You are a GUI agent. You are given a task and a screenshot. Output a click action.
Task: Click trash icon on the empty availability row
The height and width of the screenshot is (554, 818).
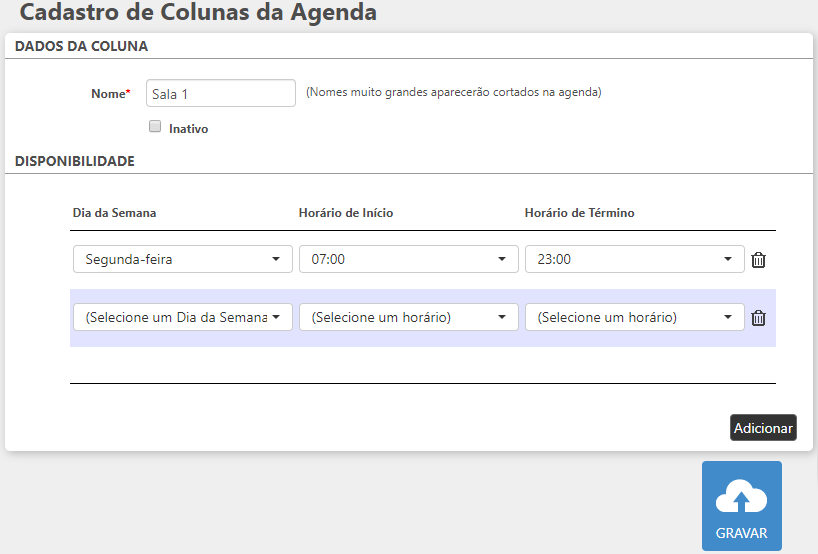[x=759, y=318]
